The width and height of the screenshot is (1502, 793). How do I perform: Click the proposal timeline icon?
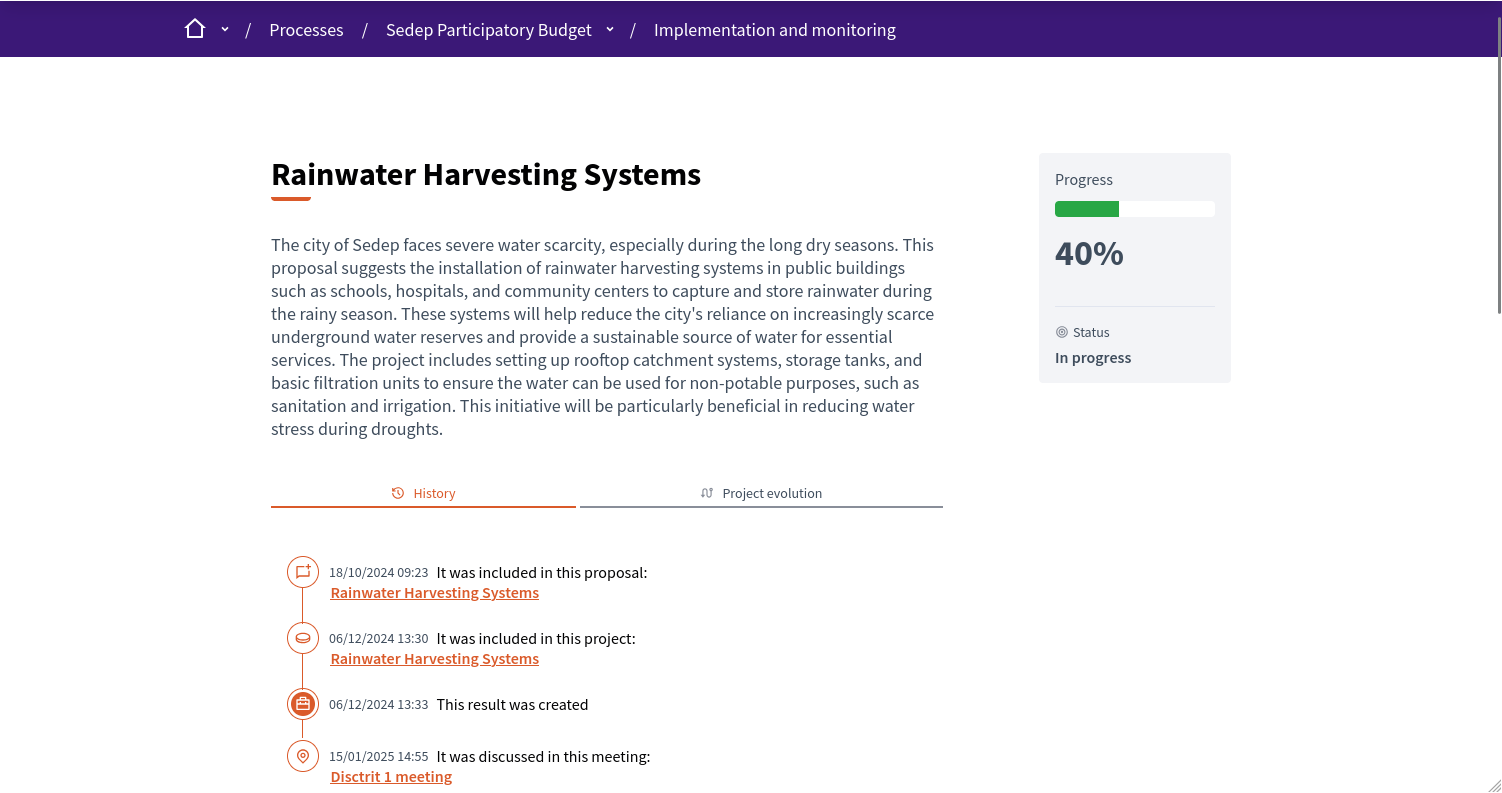303,572
